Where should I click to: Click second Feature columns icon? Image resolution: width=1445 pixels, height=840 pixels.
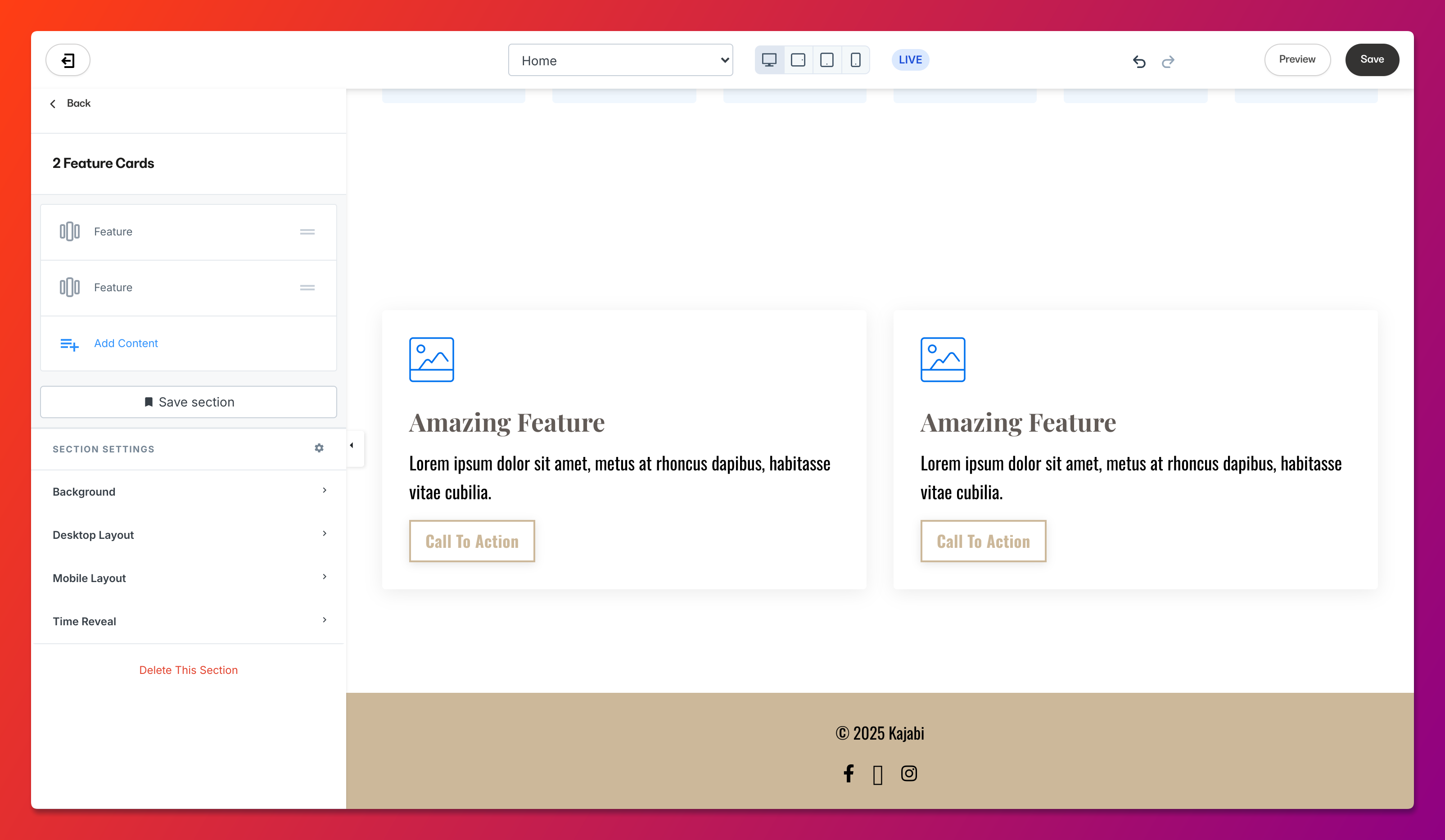click(69, 287)
